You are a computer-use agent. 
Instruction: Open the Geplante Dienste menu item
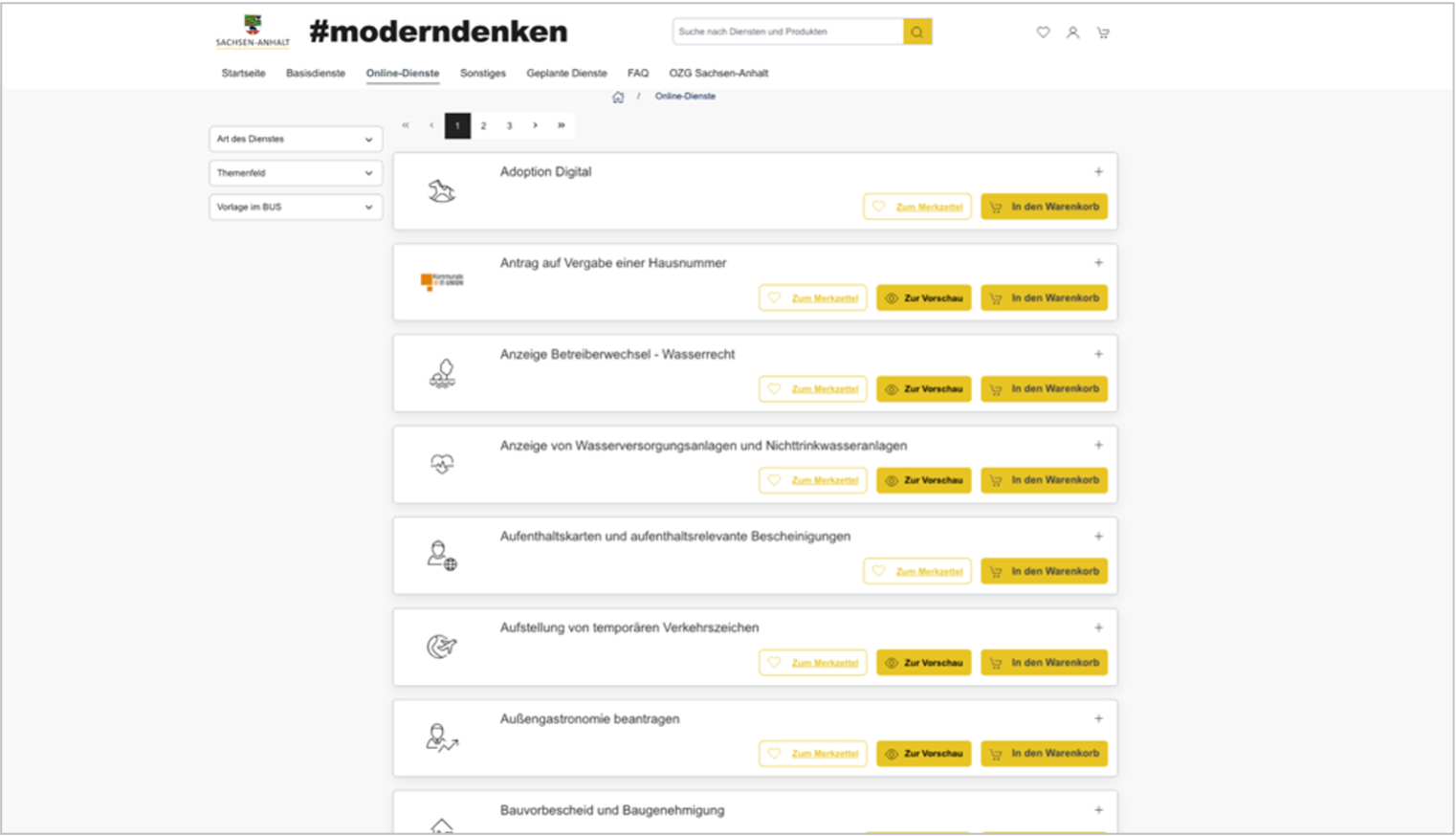coord(566,73)
